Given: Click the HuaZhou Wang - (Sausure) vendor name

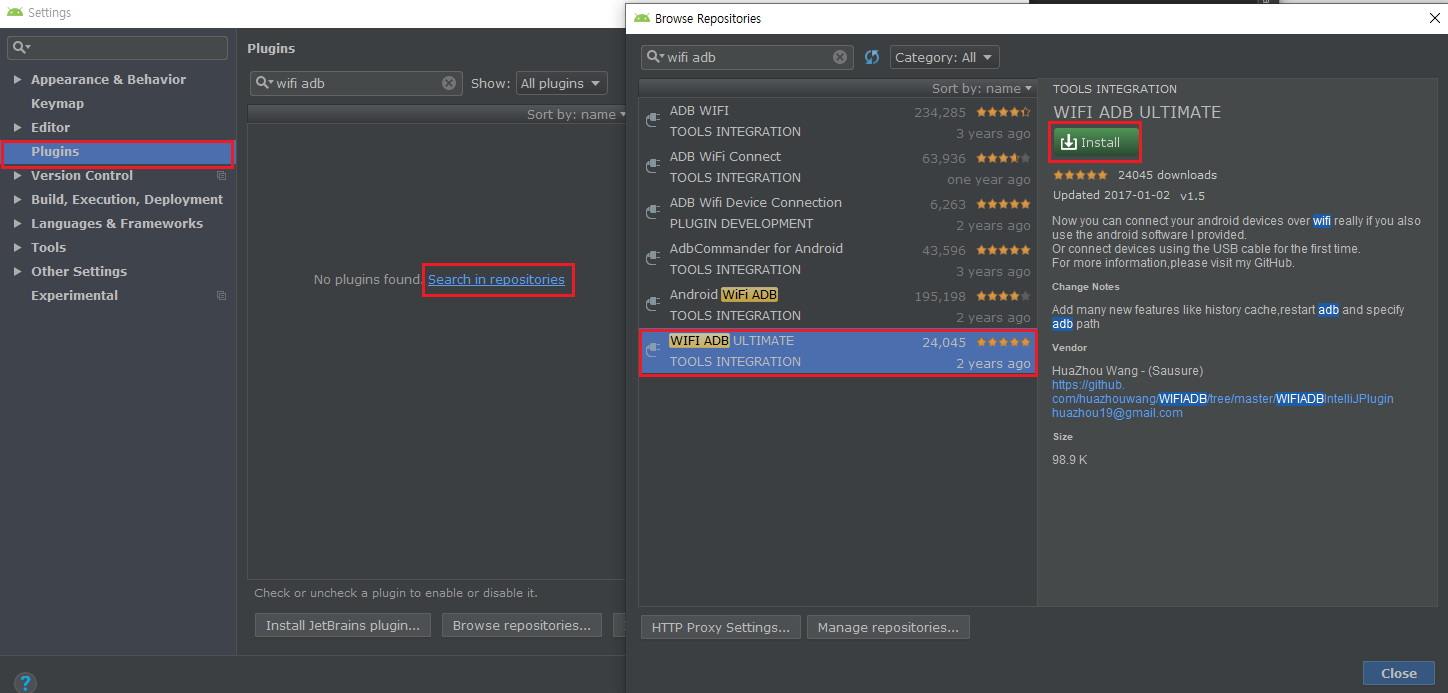Looking at the screenshot, I should [x=1127, y=371].
